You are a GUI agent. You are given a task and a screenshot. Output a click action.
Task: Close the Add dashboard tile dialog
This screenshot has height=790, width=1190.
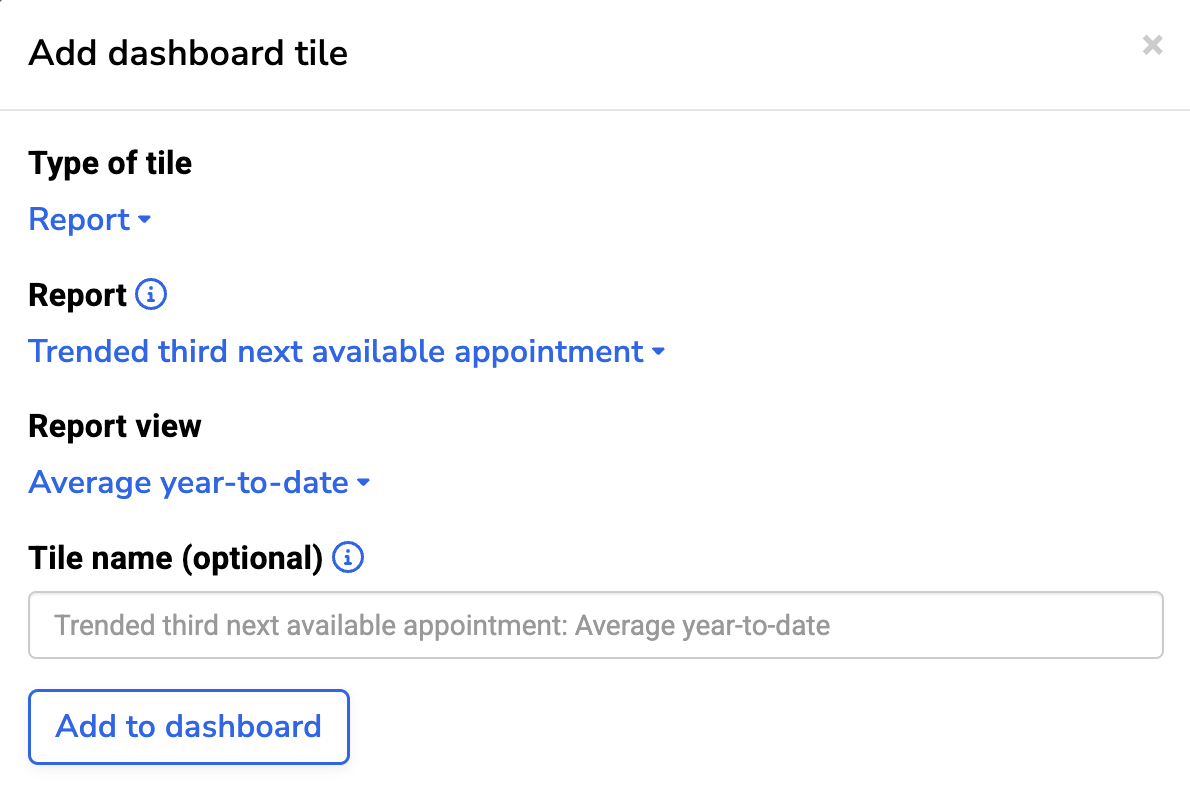pyautogui.click(x=1152, y=45)
